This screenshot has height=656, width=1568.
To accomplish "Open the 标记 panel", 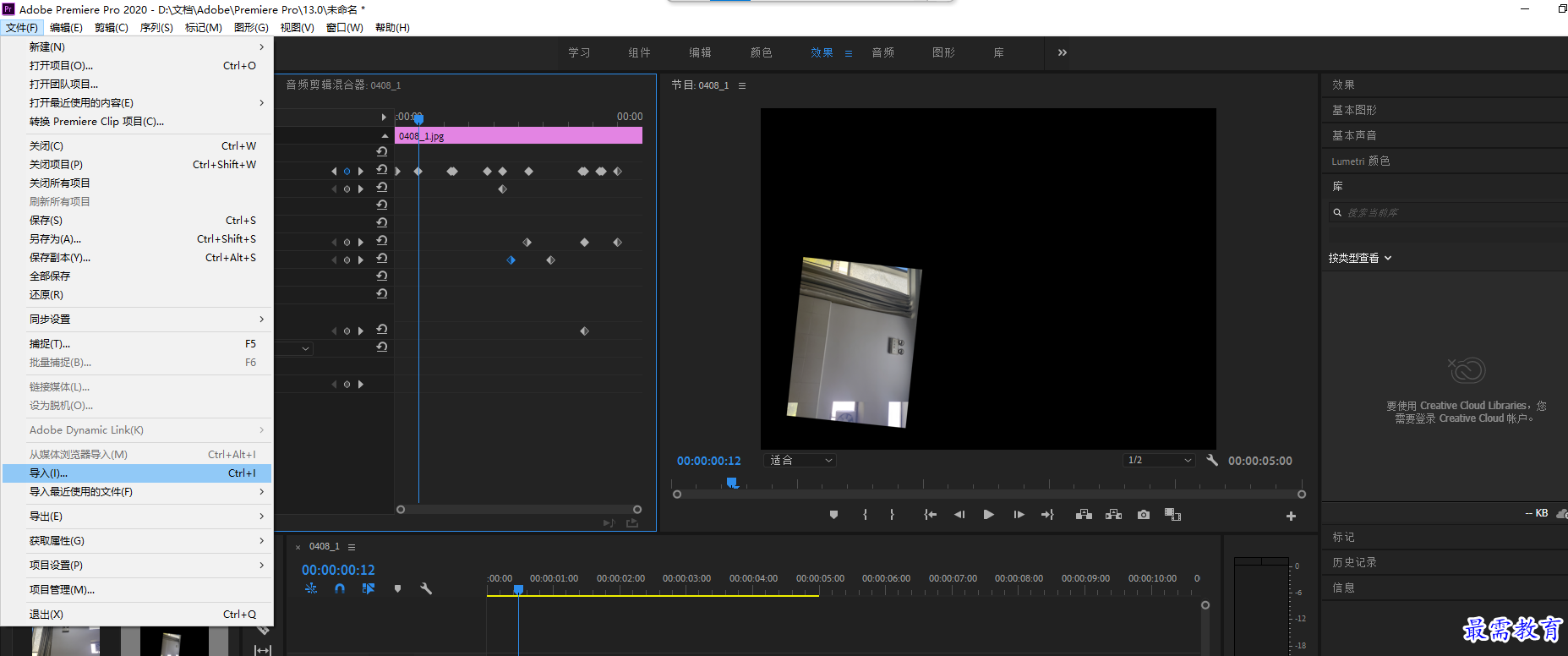I will (x=1343, y=537).
